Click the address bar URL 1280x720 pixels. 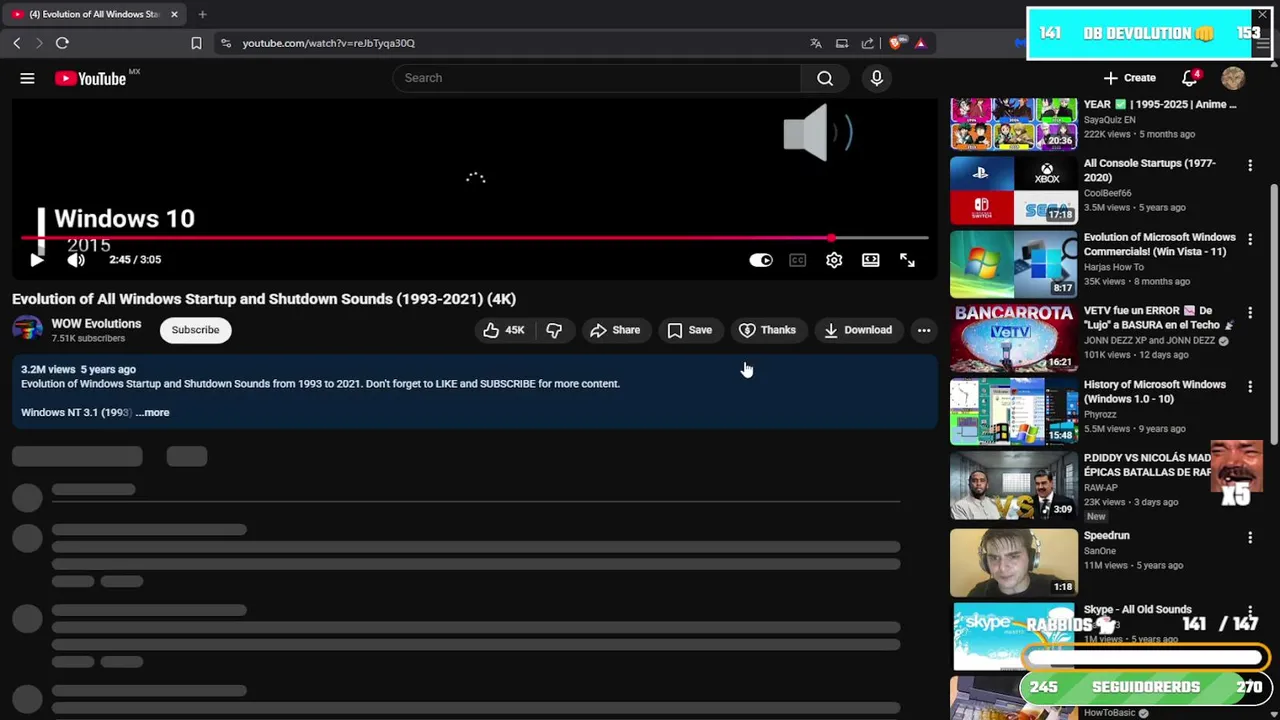click(328, 43)
